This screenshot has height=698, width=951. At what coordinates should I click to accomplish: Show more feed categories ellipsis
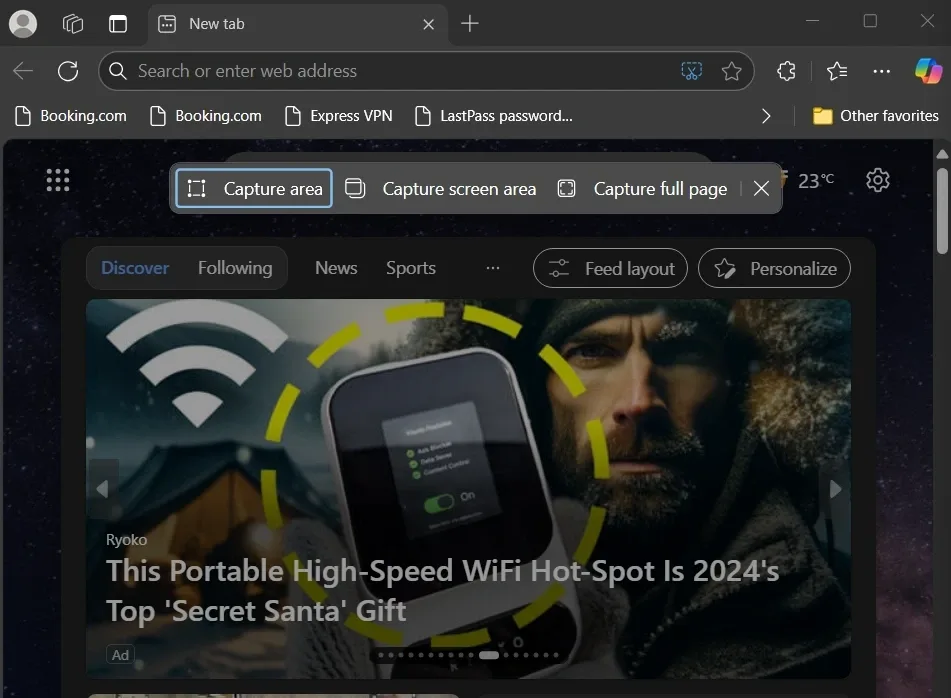(x=493, y=268)
